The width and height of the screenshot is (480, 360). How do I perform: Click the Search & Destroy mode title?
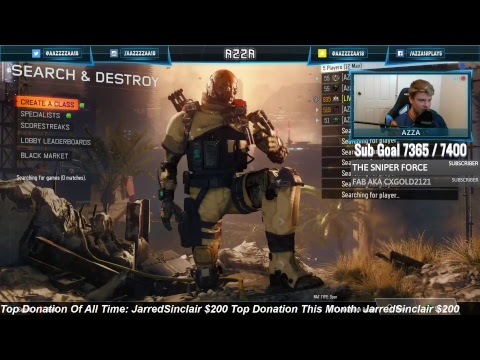pos(85,75)
